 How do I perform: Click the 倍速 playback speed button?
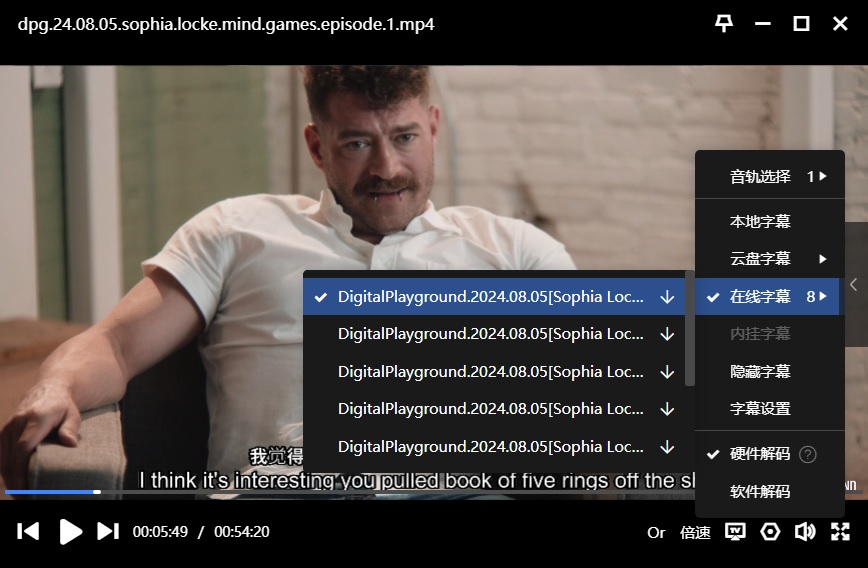(695, 532)
